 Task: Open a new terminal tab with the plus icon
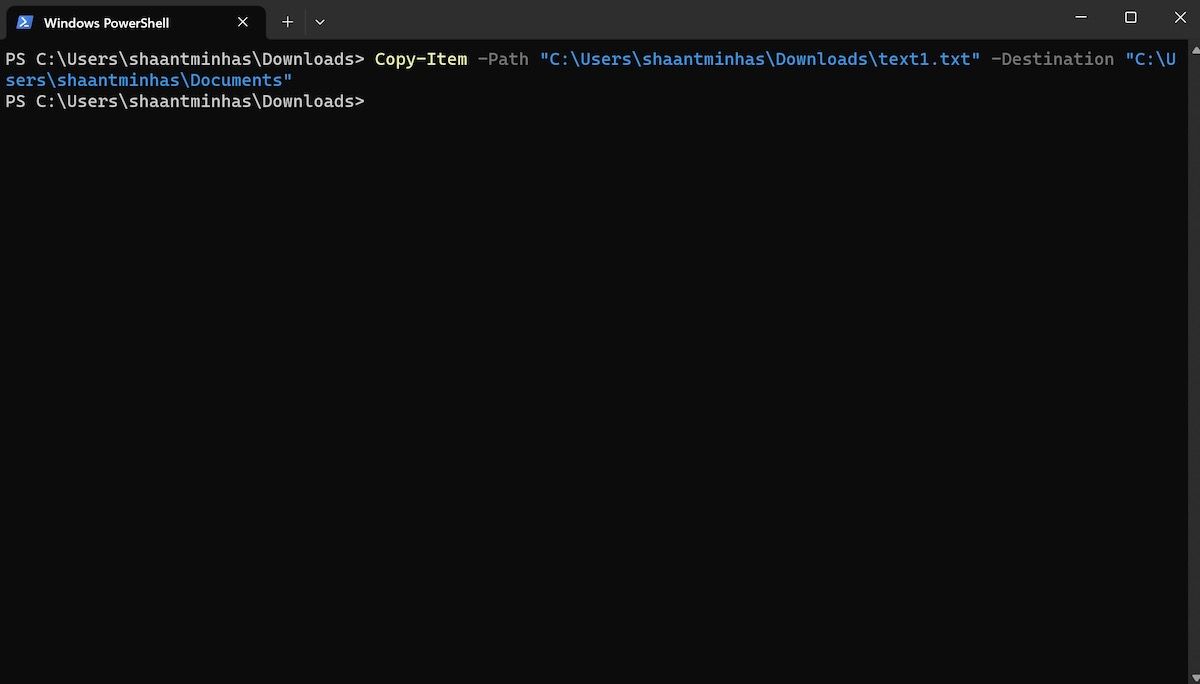(x=287, y=21)
